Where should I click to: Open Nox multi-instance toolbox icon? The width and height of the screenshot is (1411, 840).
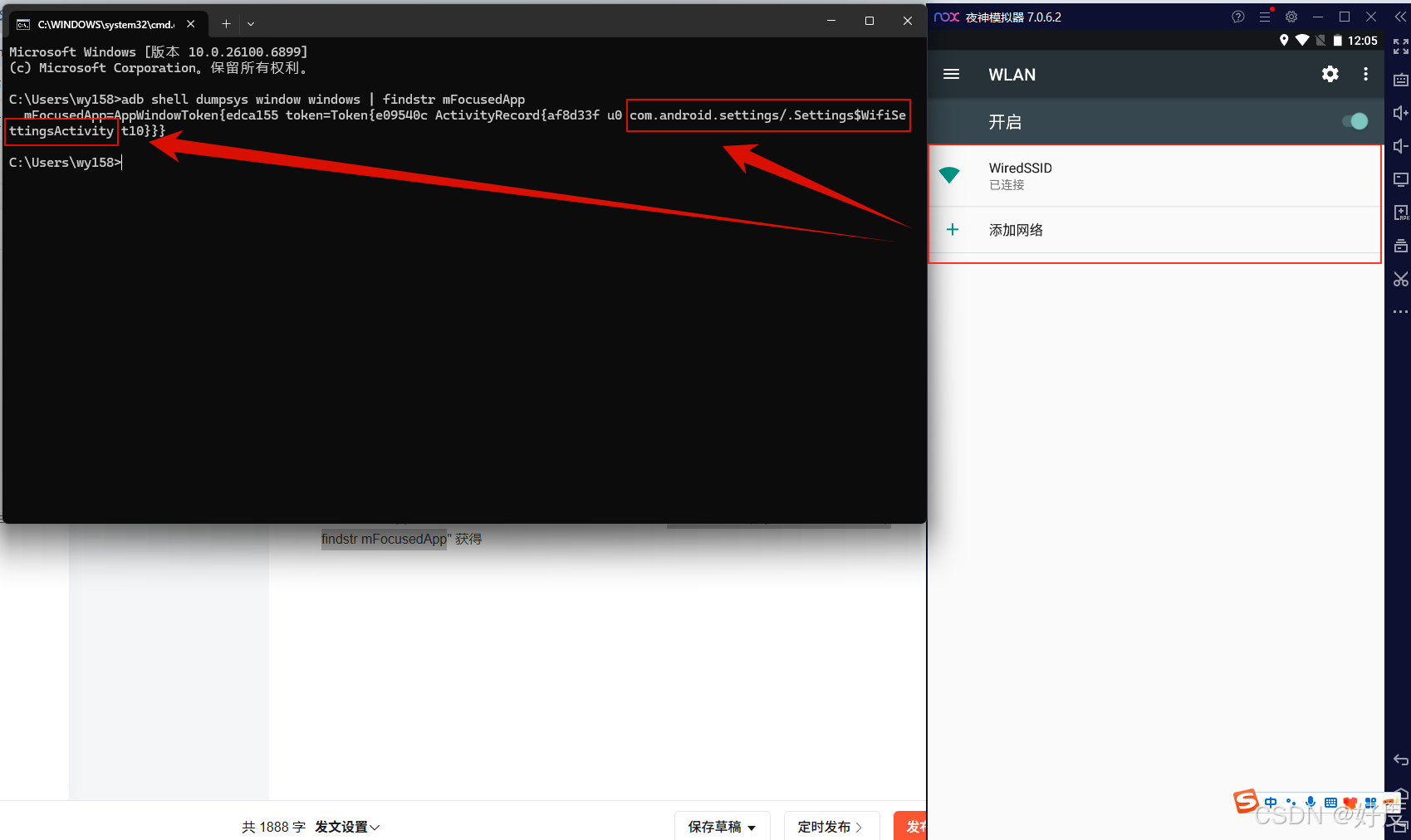coord(1401,246)
